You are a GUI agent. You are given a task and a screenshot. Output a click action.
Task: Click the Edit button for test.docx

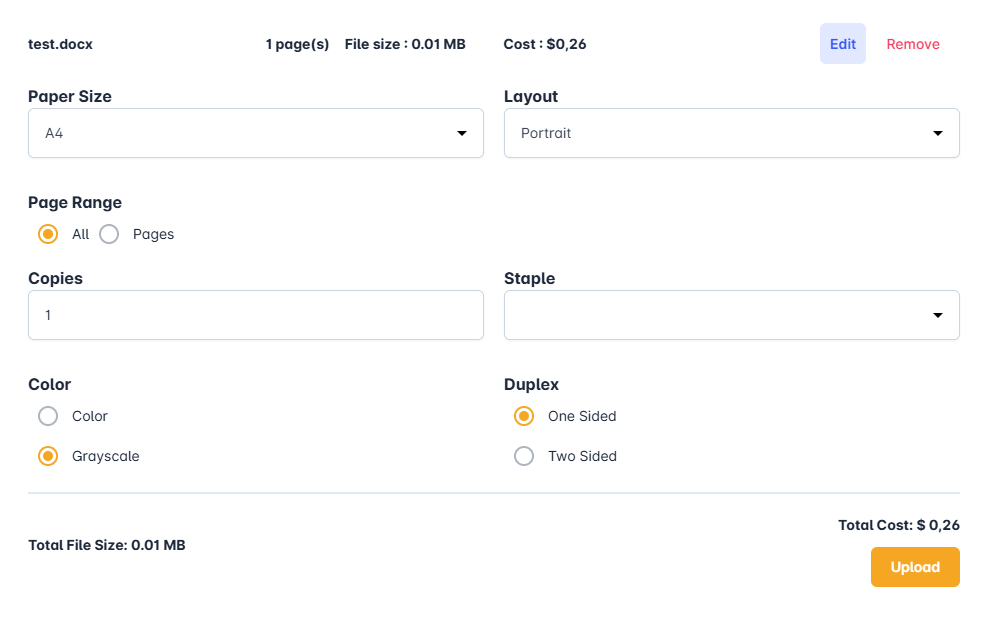pos(842,44)
